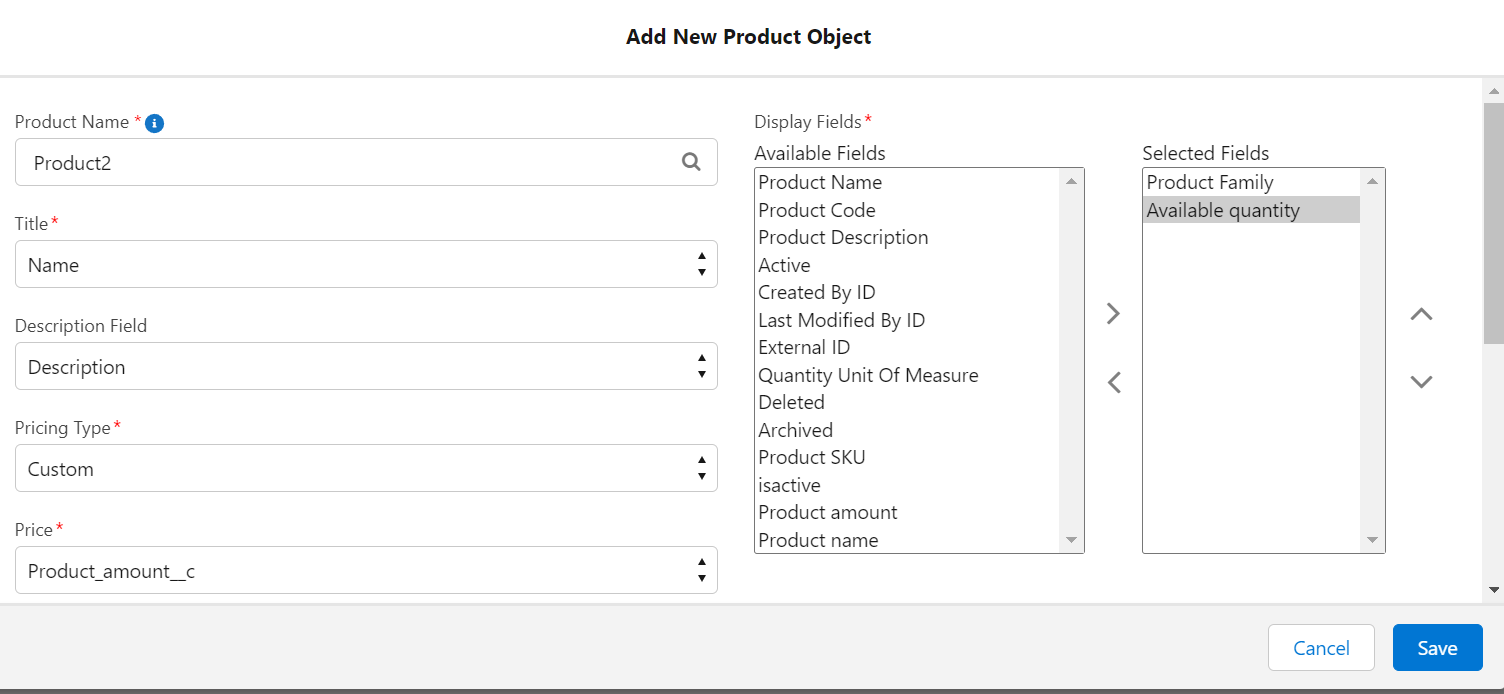Click the Product Name info icon
The height and width of the screenshot is (694, 1504).
[154, 123]
